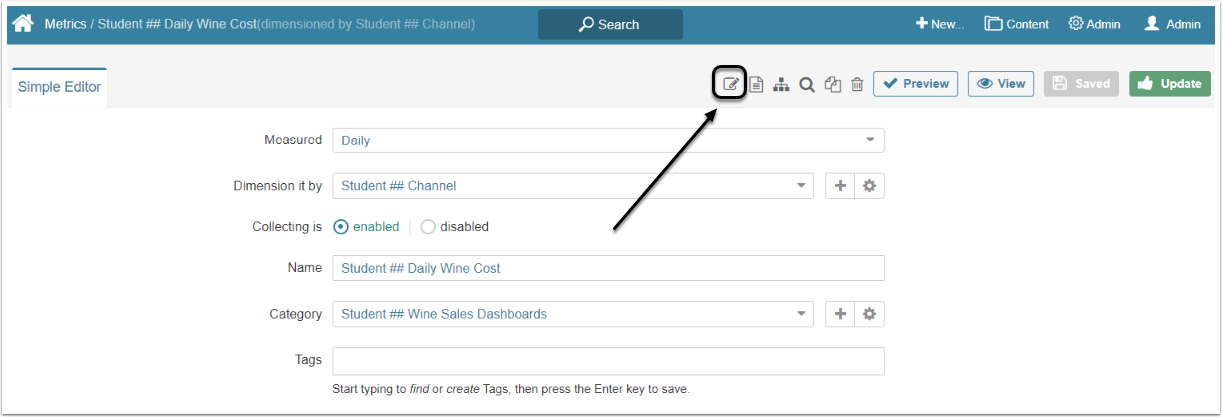Open the Dimension it by dropdown

(573, 186)
